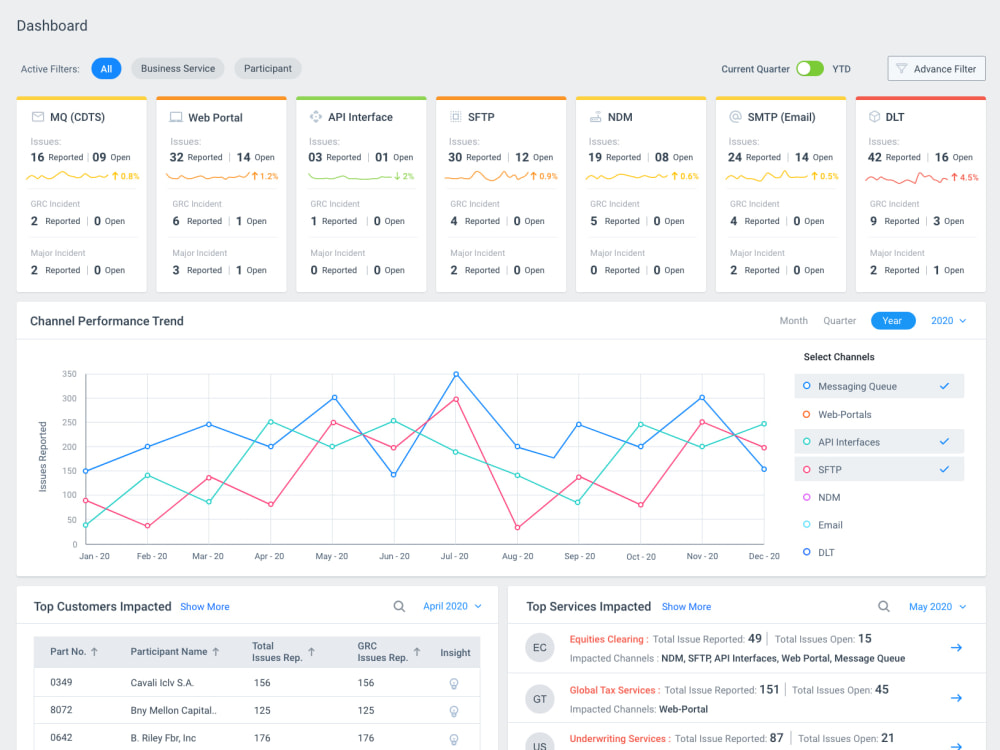The width and height of the screenshot is (1000, 750).
Task: Select the Participant filter
Action: tap(268, 69)
